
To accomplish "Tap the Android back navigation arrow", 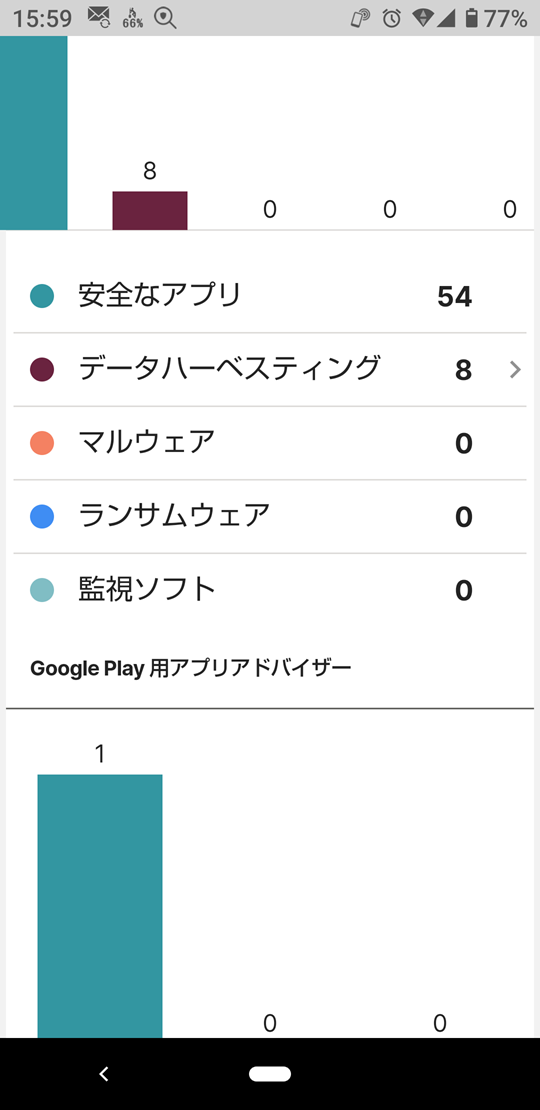I will (104, 1074).
